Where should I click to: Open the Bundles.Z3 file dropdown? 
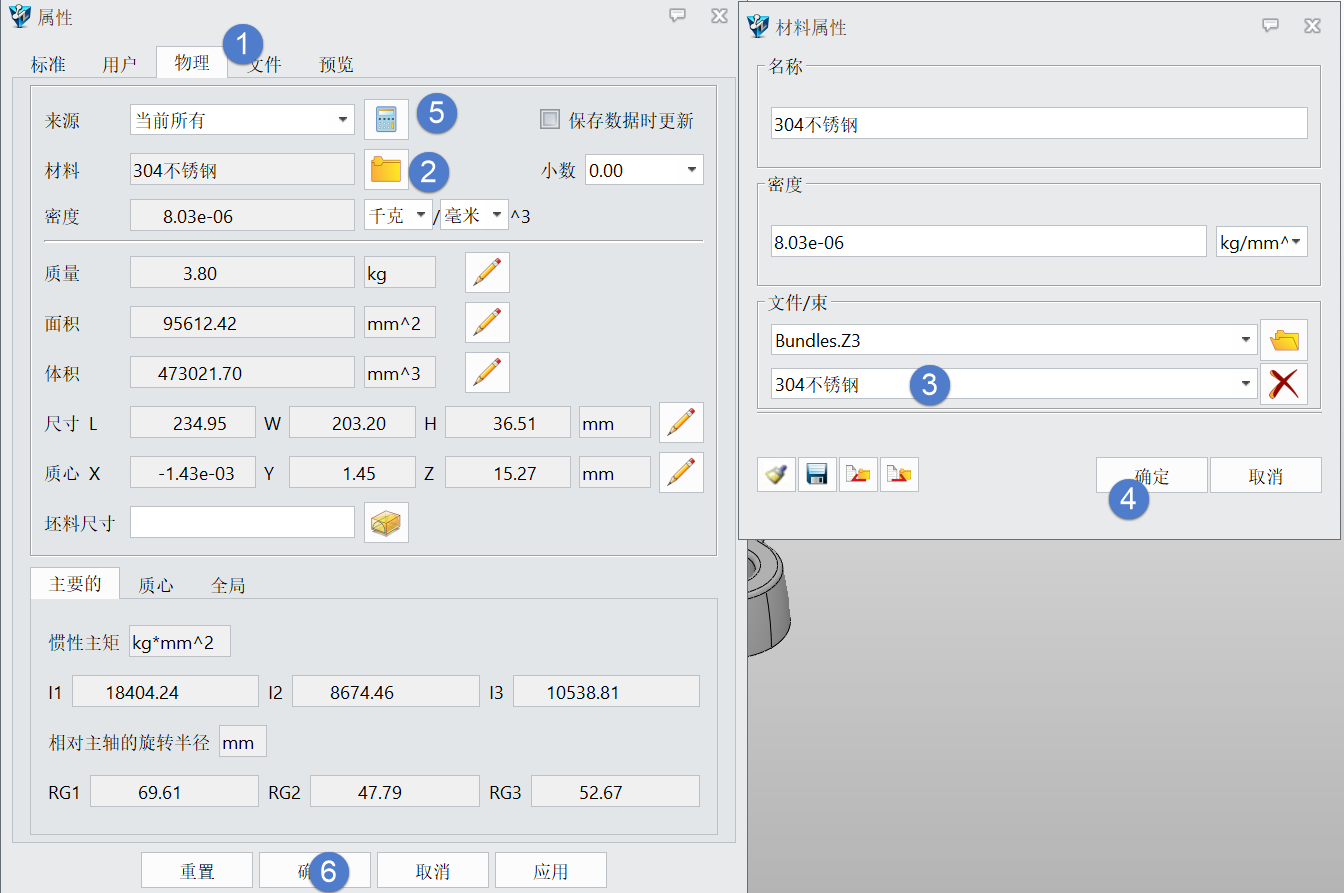pyautogui.click(x=1014, y=340)
